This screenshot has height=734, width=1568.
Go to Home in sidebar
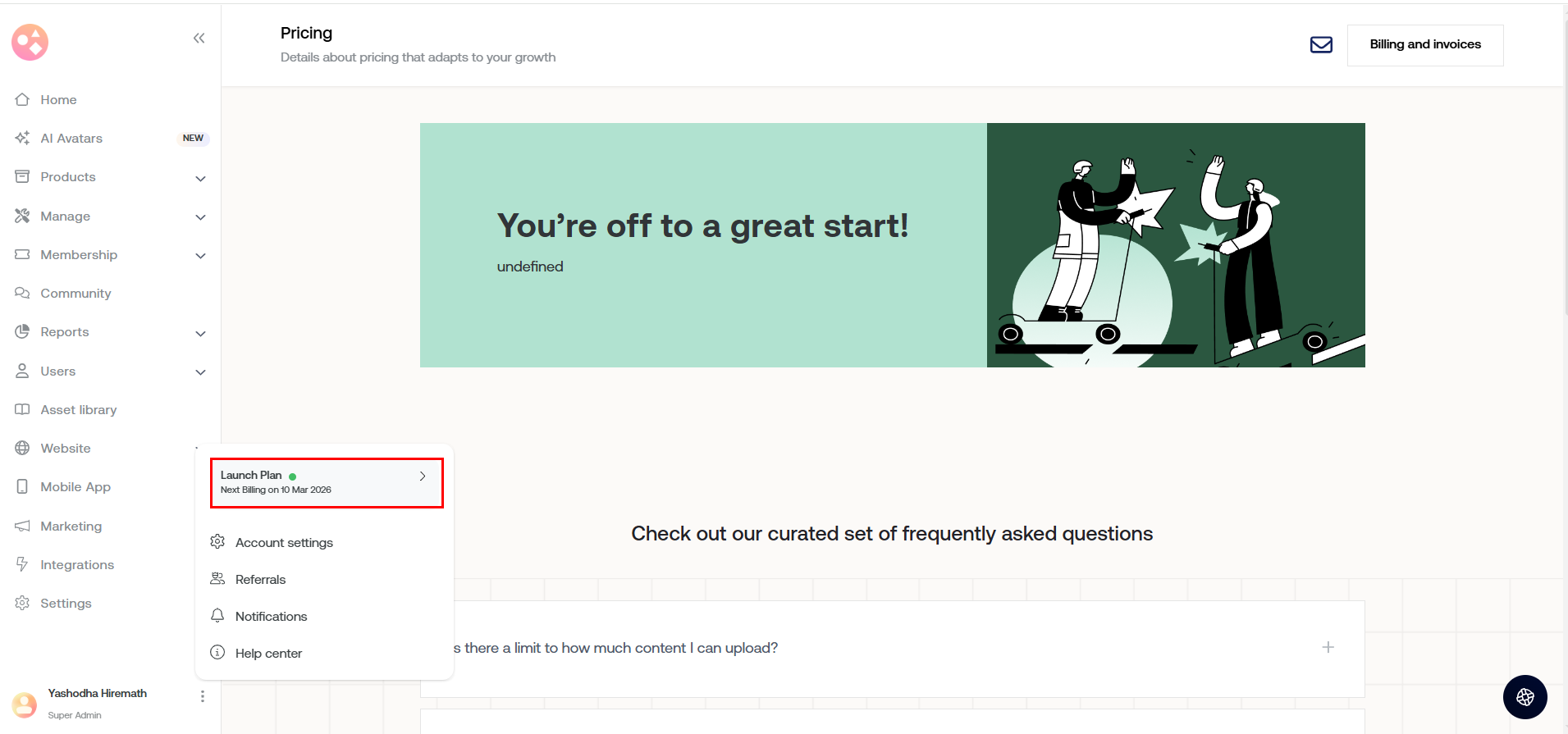click(x=58, y=99)
